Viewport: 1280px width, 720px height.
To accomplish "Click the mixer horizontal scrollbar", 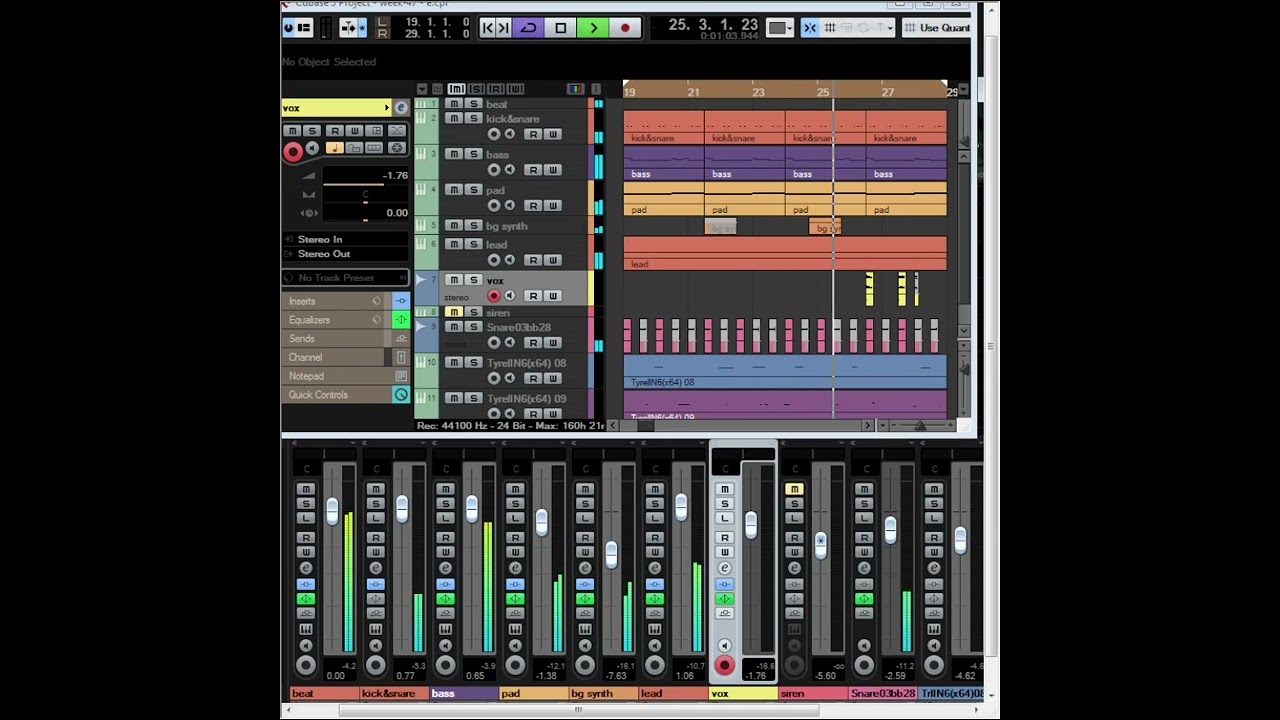I will point(578,710).
